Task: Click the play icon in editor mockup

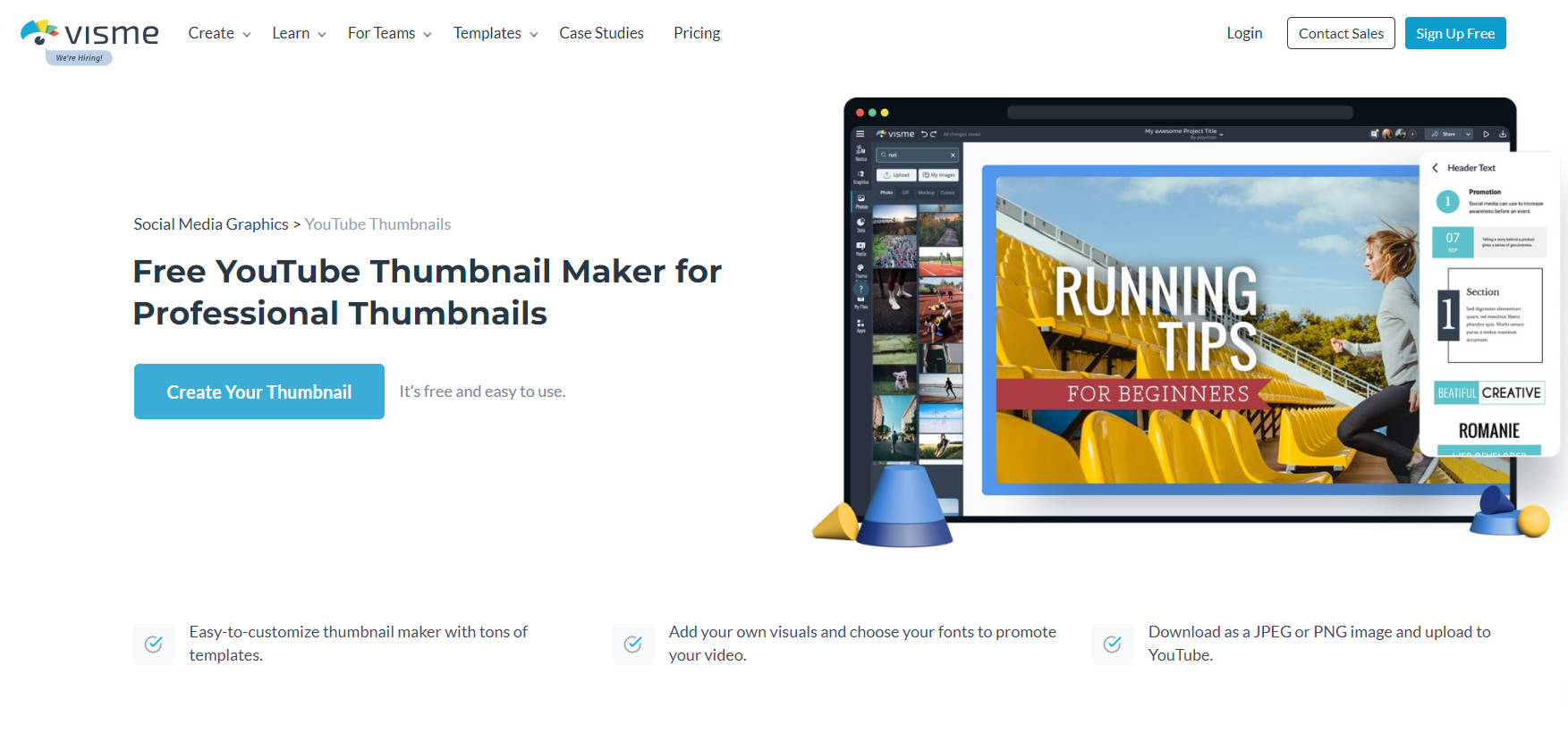Action: [x=1486, y=134]
